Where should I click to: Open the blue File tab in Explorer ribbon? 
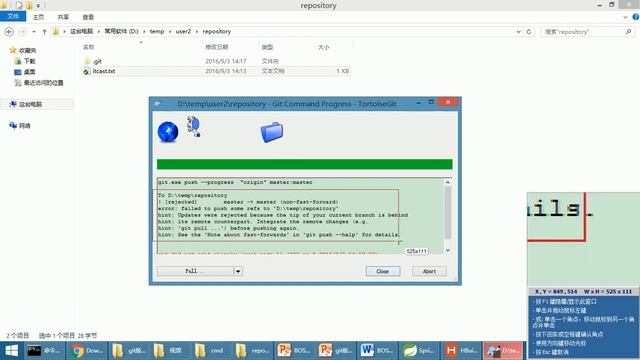(13, 16)
